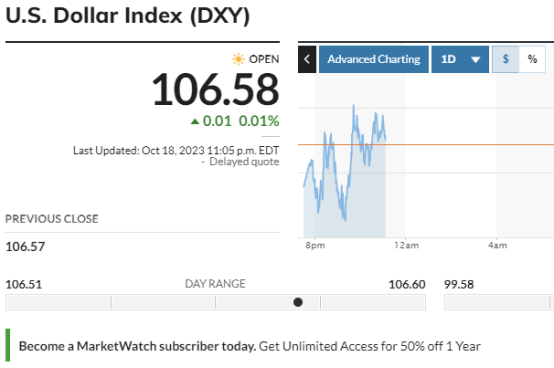Click the 4am marker on chart axis
Viewport: 554px width, 368px height.
(x=497, y=245)
